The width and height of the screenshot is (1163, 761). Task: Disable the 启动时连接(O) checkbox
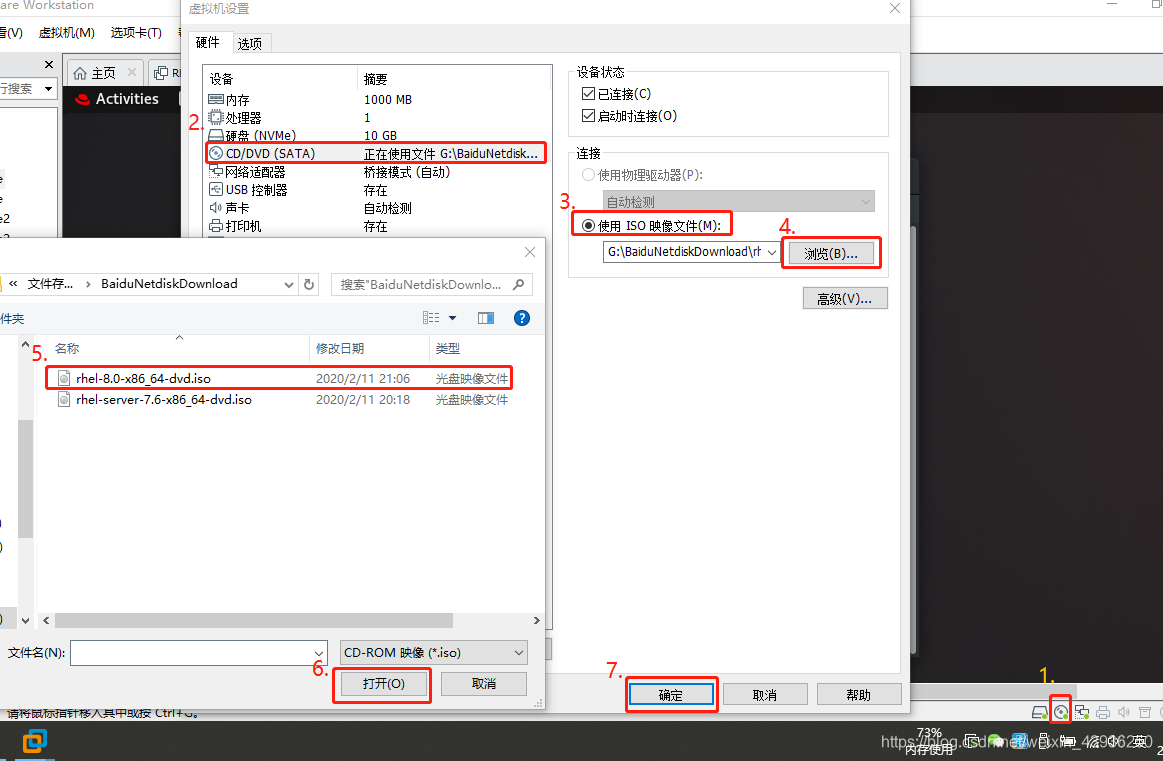tap(588, 114)
